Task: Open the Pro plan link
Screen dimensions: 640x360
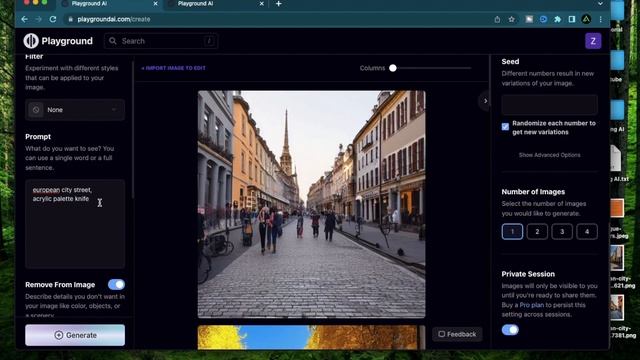Action: tap(532, 305)
